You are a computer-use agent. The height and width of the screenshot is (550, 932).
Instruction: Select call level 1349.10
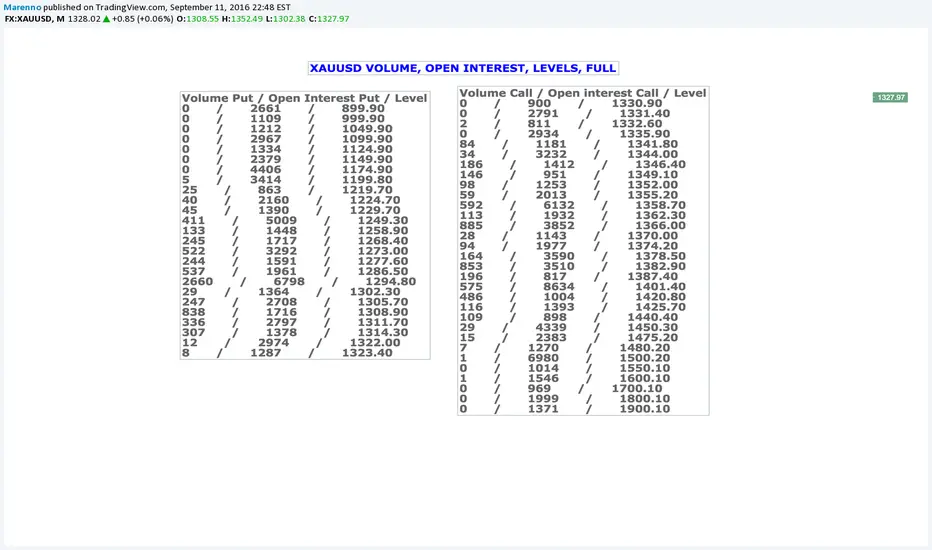(x=653, y=175)
